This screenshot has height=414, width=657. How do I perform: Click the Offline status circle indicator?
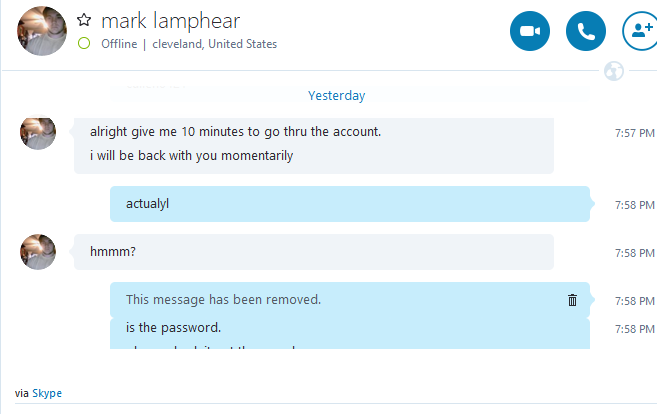pyautogui.click(x=84, y=43)
